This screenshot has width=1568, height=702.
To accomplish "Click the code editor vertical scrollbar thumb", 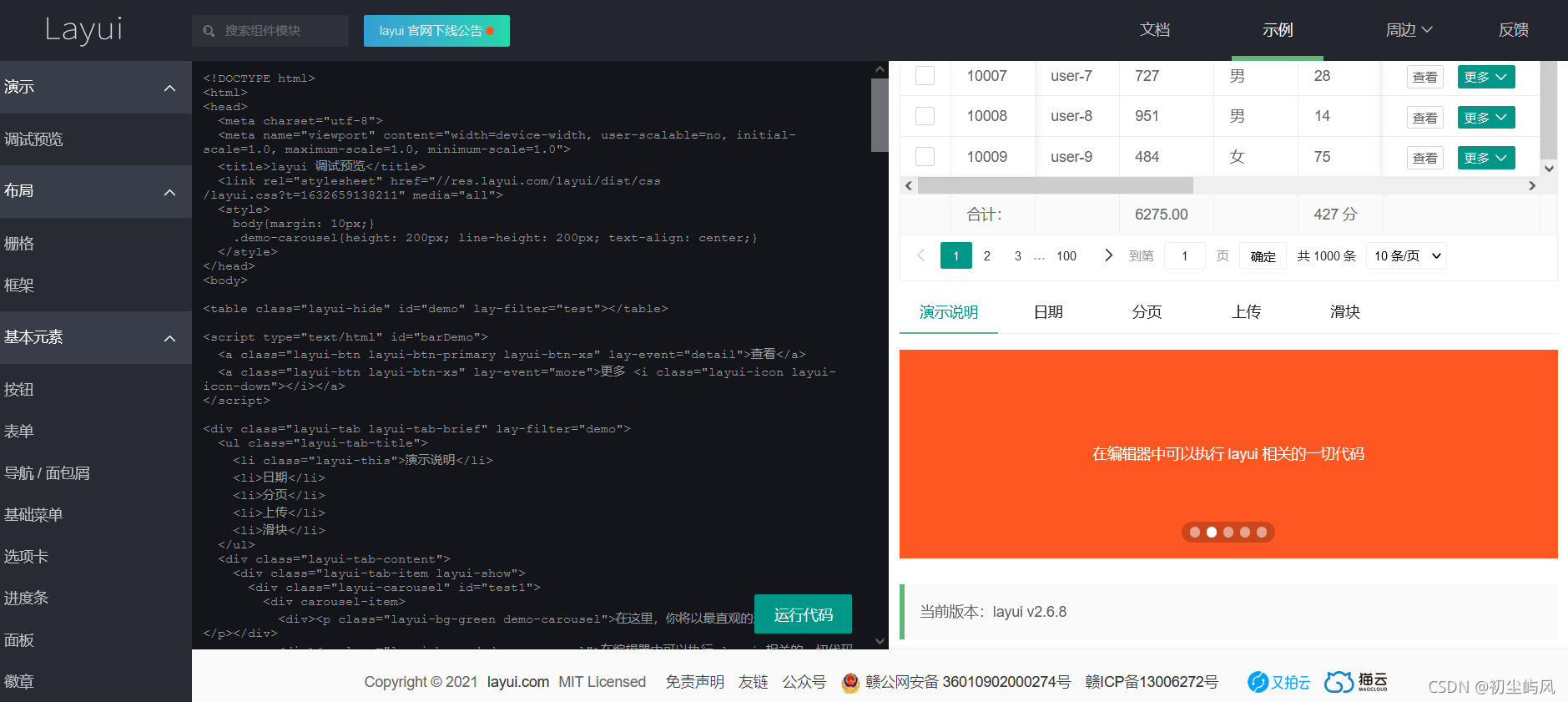I will tap(880, 115).
